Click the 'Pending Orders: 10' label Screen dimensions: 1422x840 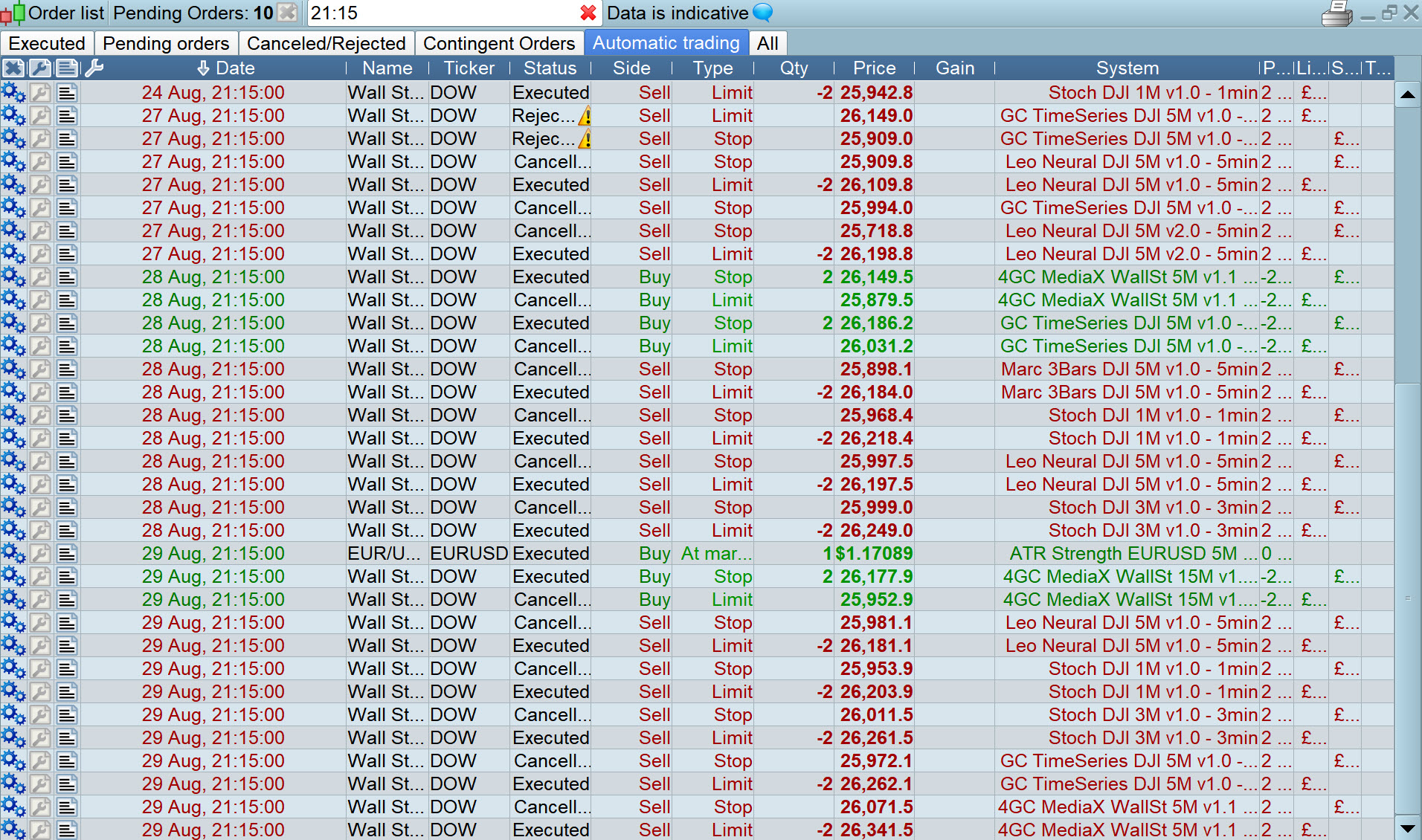point(193,13)
